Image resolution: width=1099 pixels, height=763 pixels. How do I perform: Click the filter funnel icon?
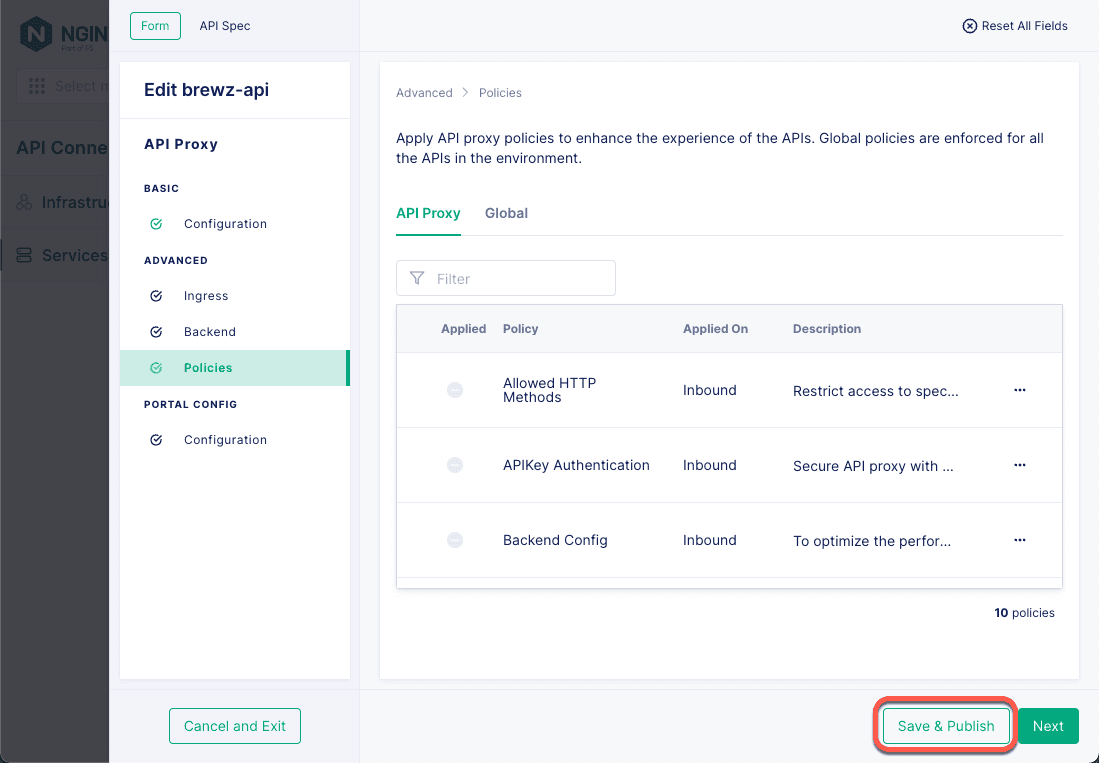417,278
